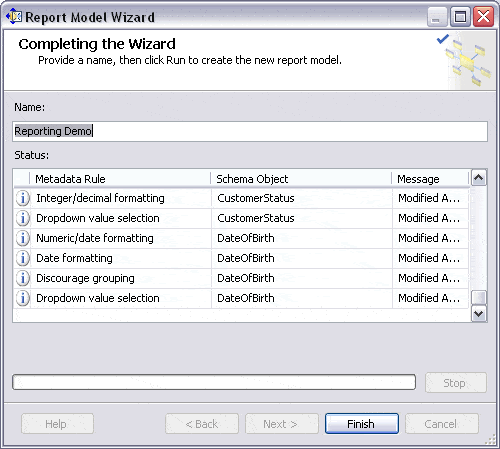Click info icon for Integer/decimal formatting row

23,198
